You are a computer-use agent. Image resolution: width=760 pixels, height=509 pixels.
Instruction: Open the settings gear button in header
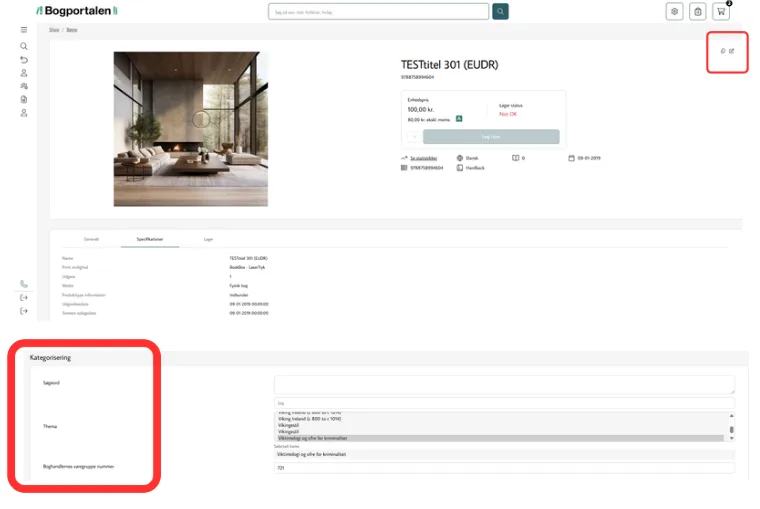674,12
